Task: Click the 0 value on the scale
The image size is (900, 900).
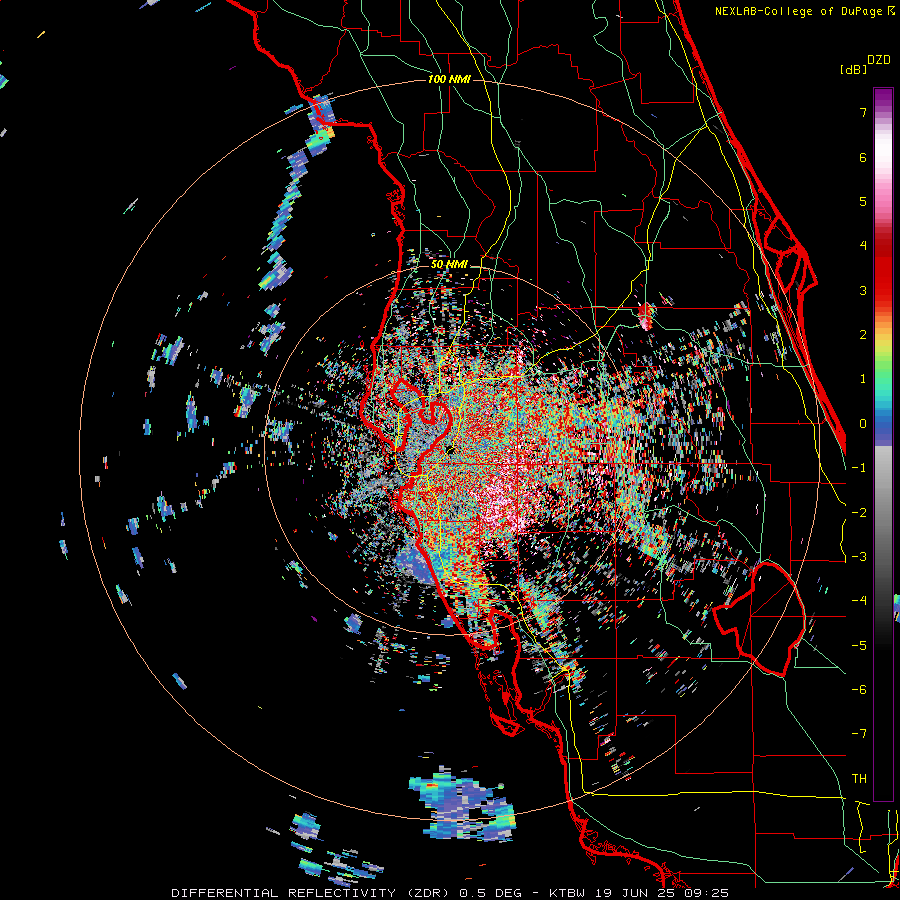Action: [x=863, y=424]
